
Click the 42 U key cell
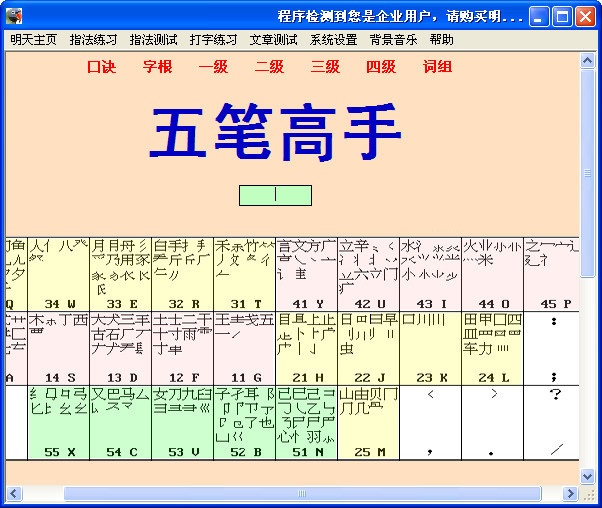point(369,274)
